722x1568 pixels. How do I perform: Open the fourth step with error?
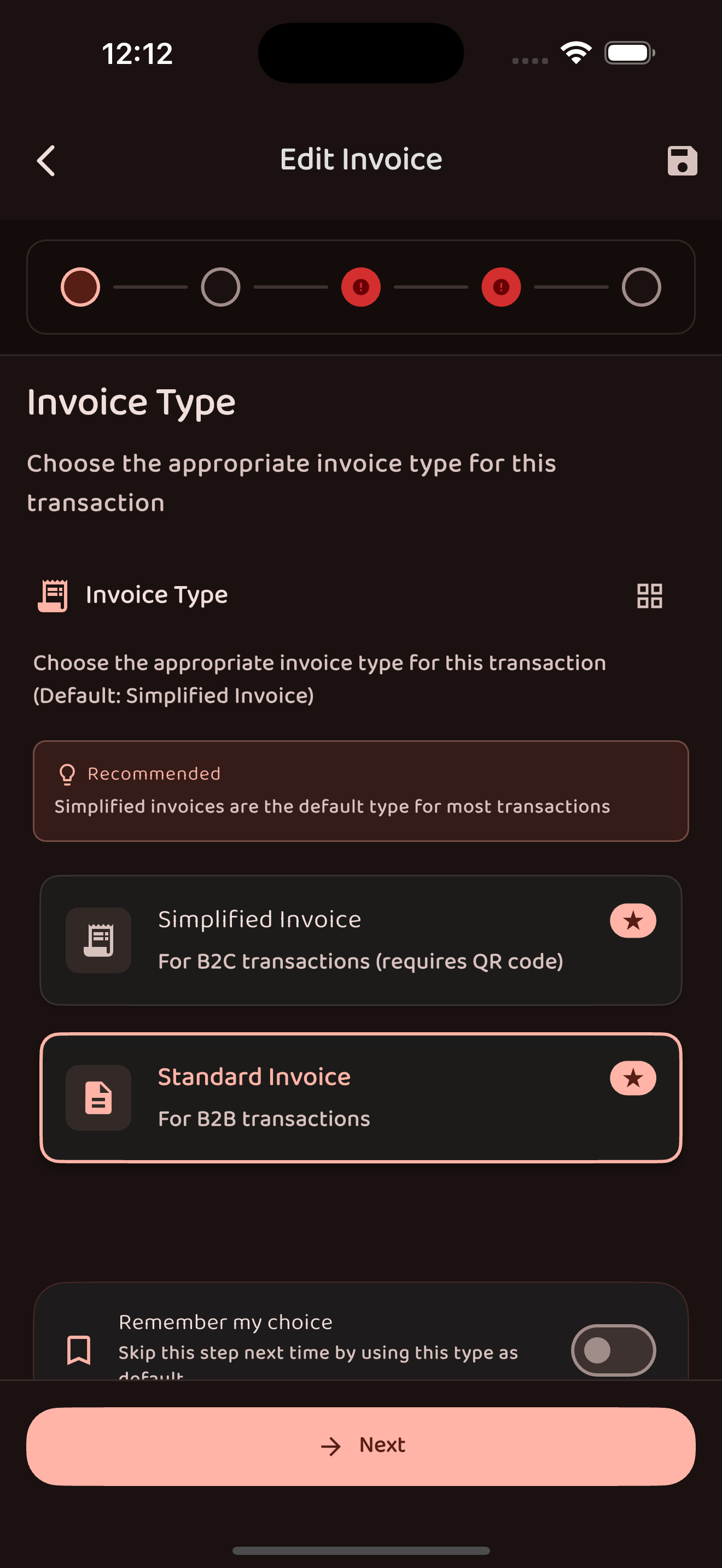pos(501,286)
